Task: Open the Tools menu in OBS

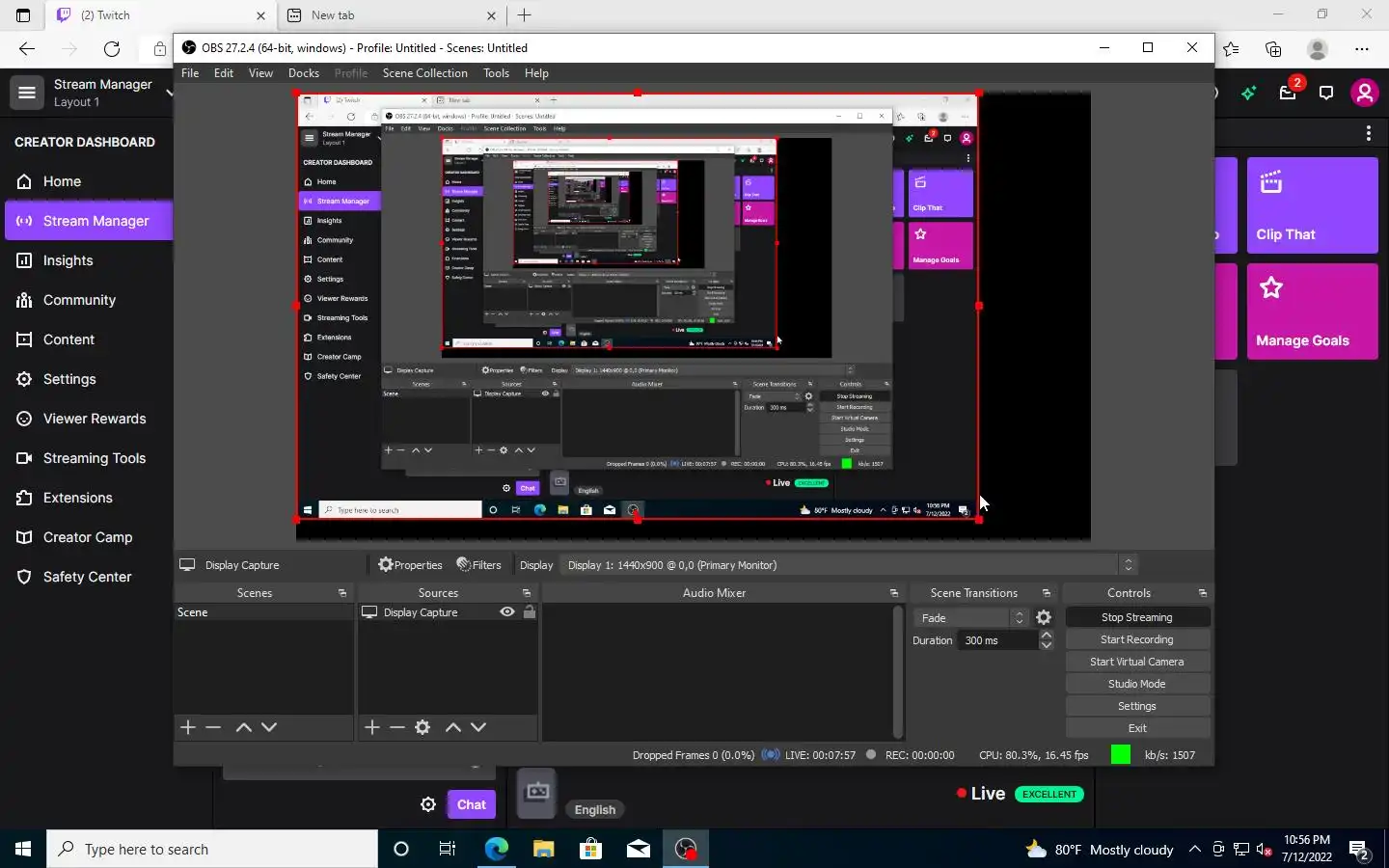Action: [x=496, y=73]
